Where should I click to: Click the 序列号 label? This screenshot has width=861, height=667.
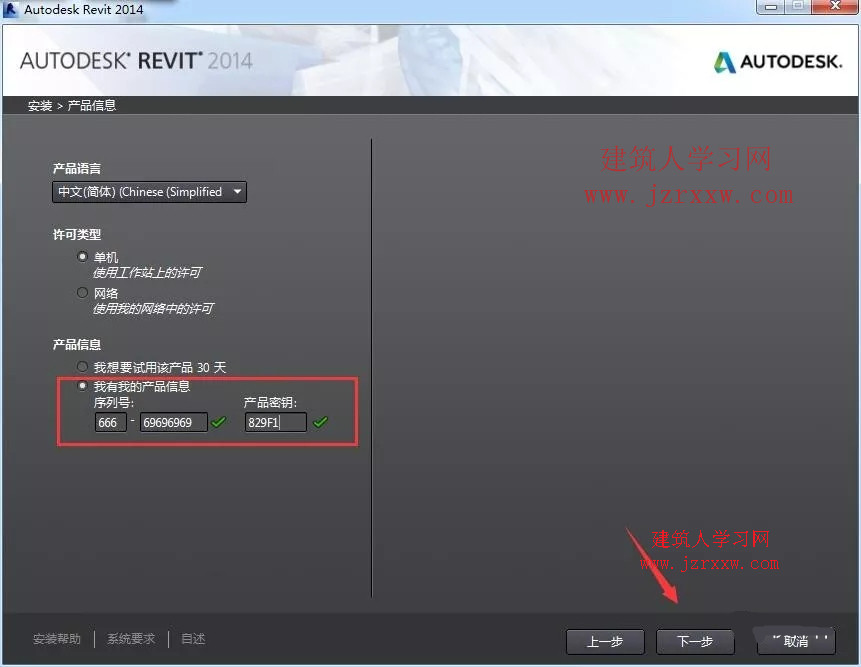[114, 403]
